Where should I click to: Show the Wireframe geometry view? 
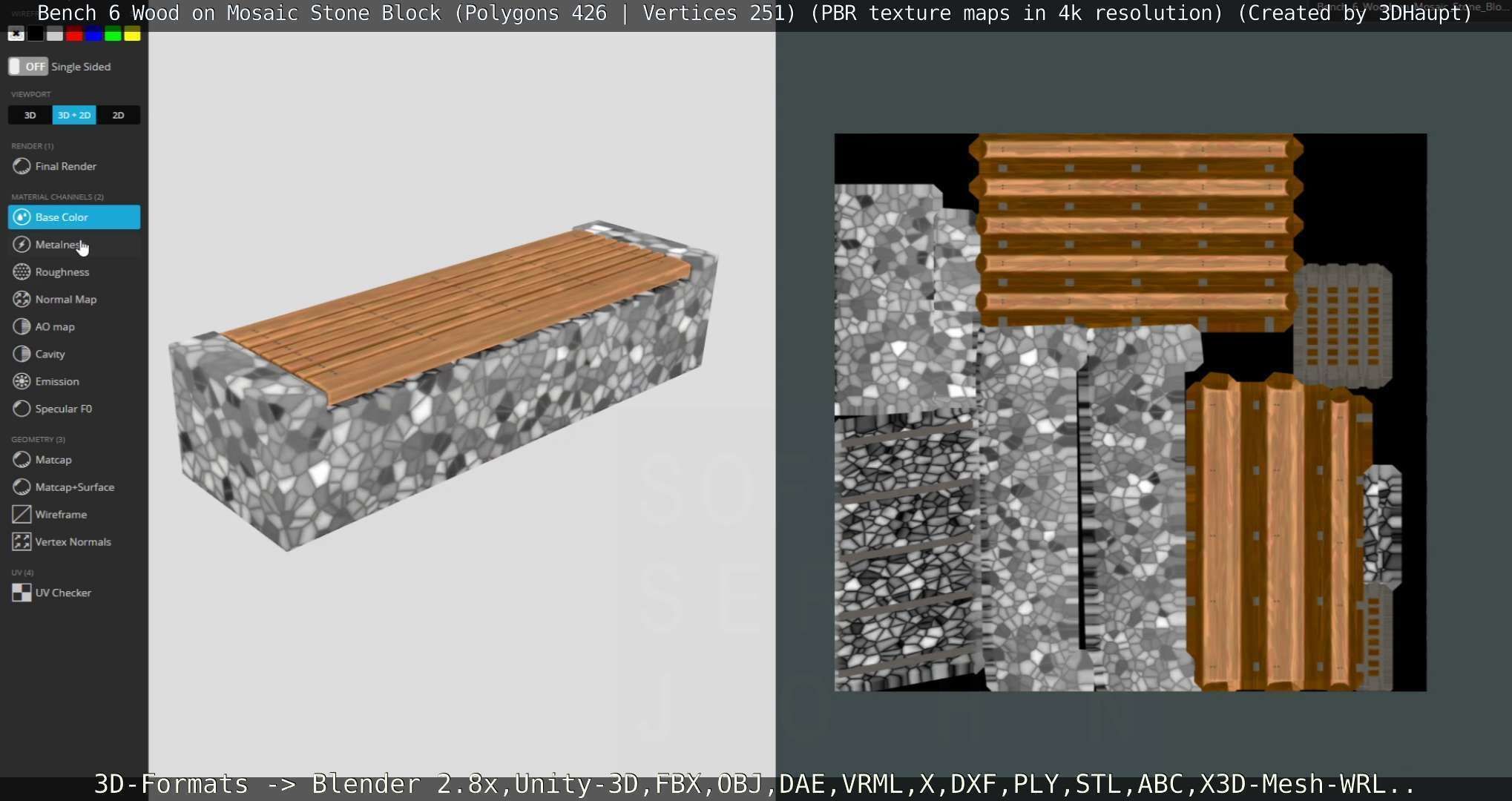pos(73,515)
